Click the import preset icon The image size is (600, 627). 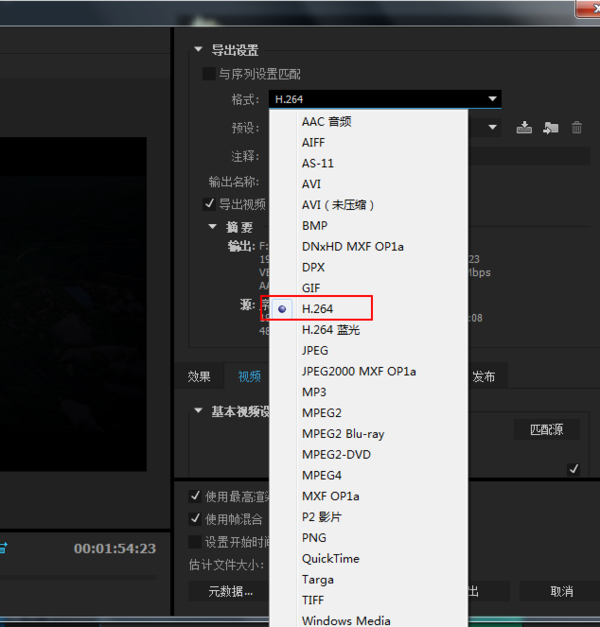coord(550,128)
